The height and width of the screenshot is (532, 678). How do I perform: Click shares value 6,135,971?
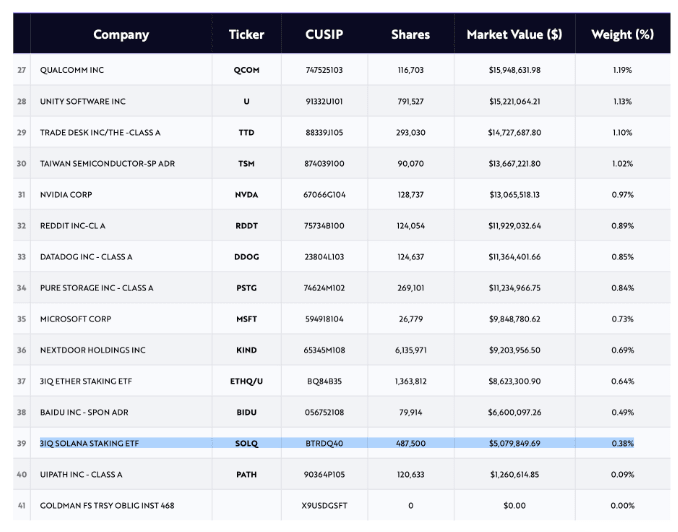[x=411, y=350]
